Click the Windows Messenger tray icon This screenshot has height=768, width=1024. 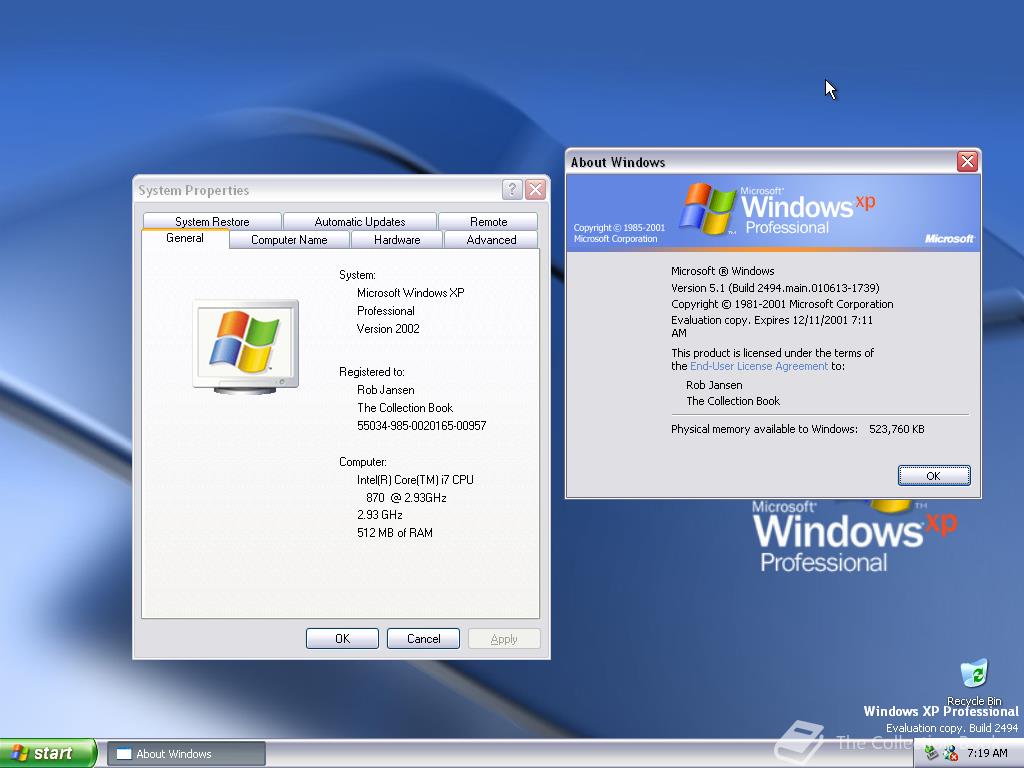[x=951, y=753]
